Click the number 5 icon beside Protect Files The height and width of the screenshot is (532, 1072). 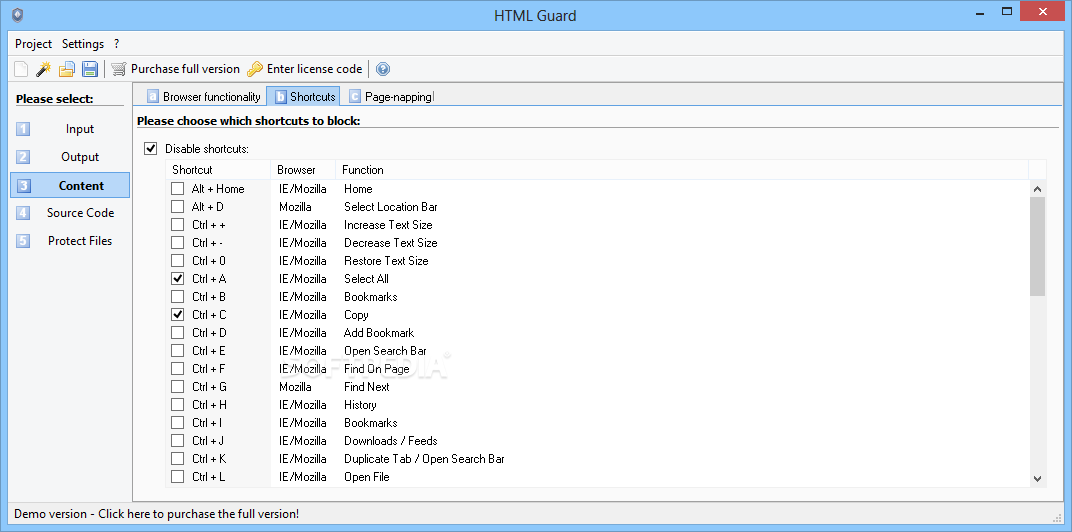click(23, 241)
